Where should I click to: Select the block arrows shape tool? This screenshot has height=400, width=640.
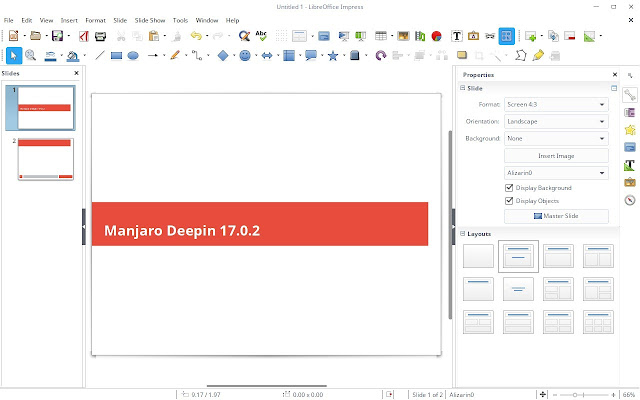[267, 55]
